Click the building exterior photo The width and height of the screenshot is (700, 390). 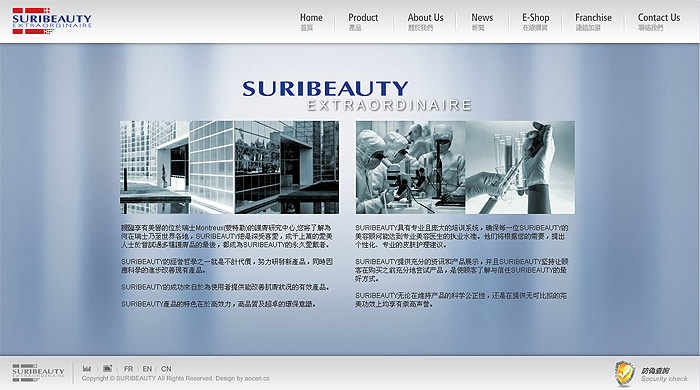pyautogui.click(x=229, y=167)
